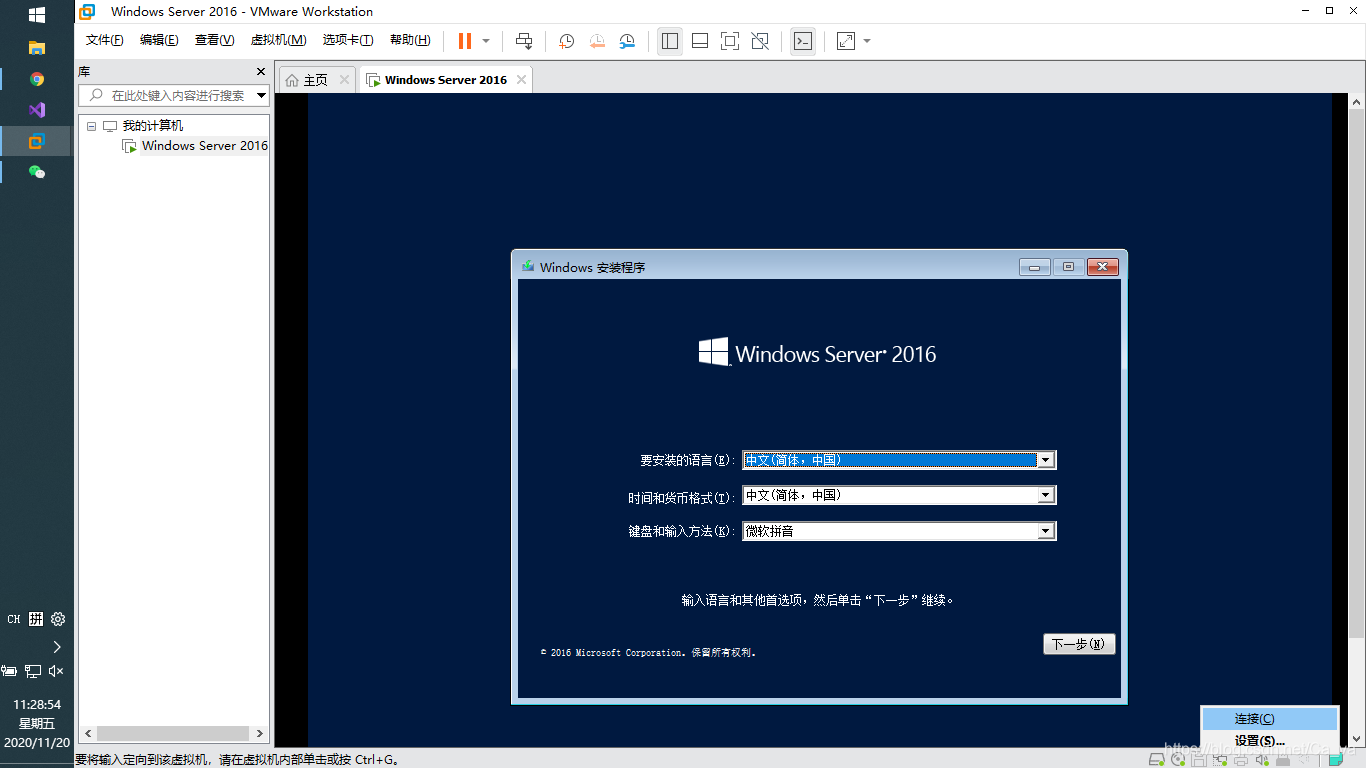The image size is (1366, 768).
Task: Close the 主页 tab
Action: coord(345,79)
